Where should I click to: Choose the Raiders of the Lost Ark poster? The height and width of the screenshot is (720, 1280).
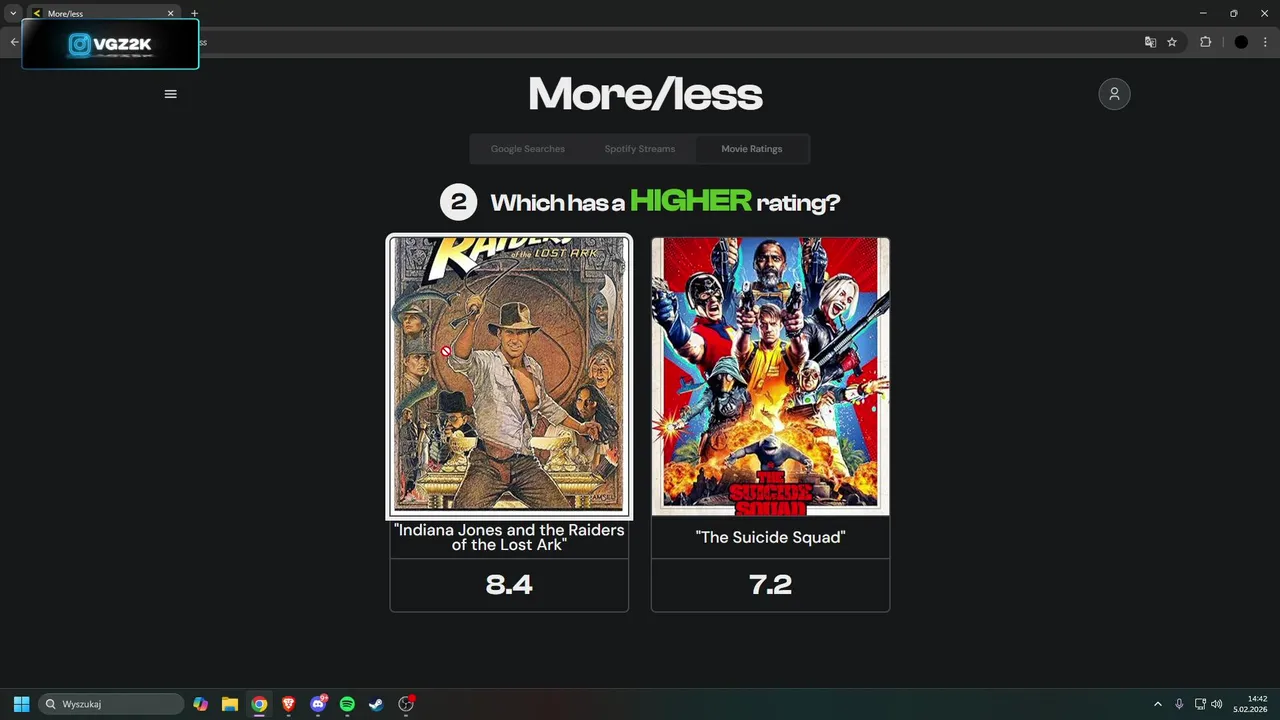click(509, 376)
